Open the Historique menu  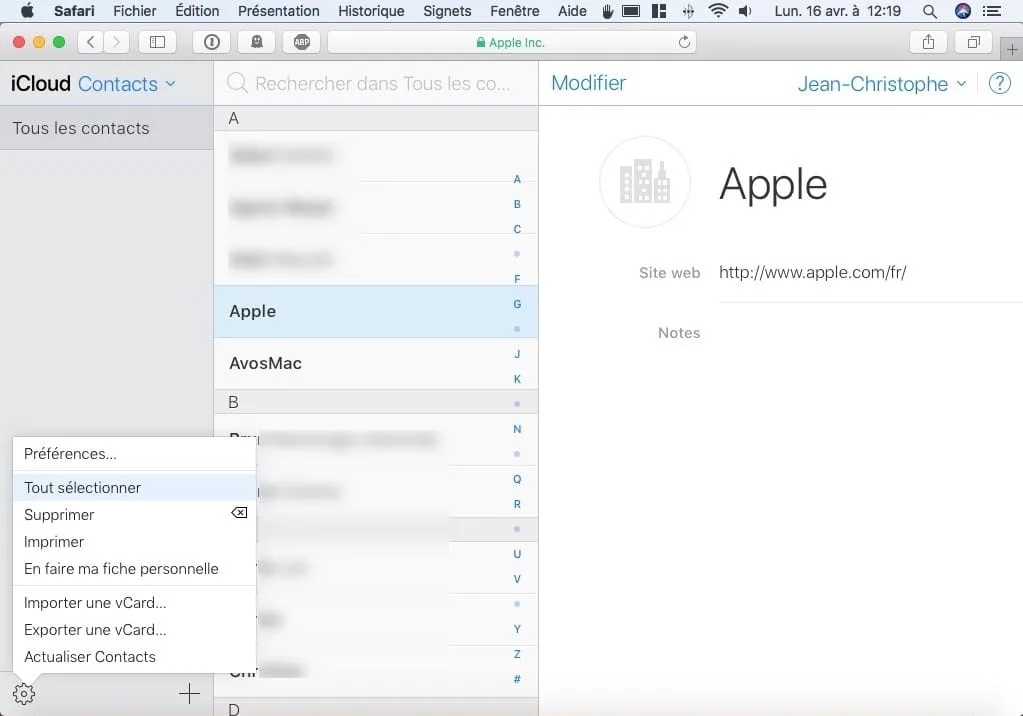371,11
